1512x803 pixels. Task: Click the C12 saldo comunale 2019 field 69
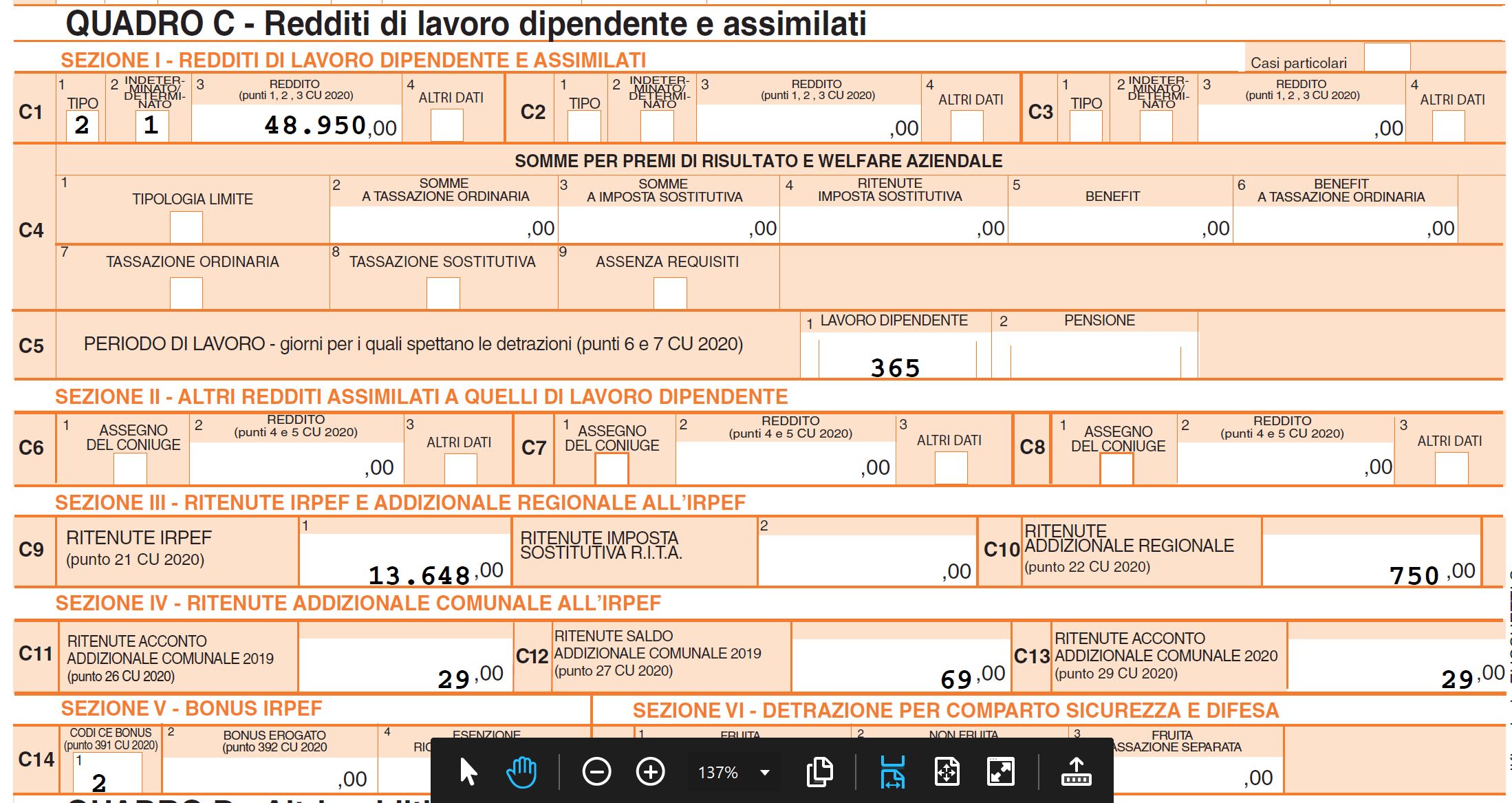pyautogui.click(x=901, y=665)
